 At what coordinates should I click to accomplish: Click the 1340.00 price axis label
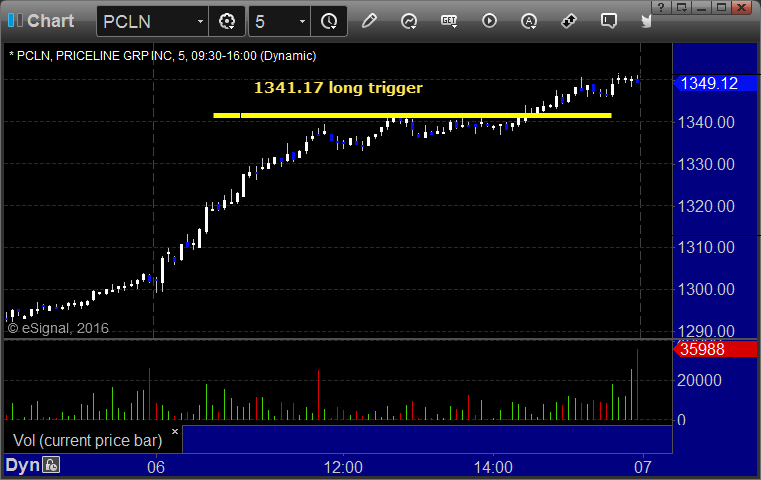tap(706, 122)
